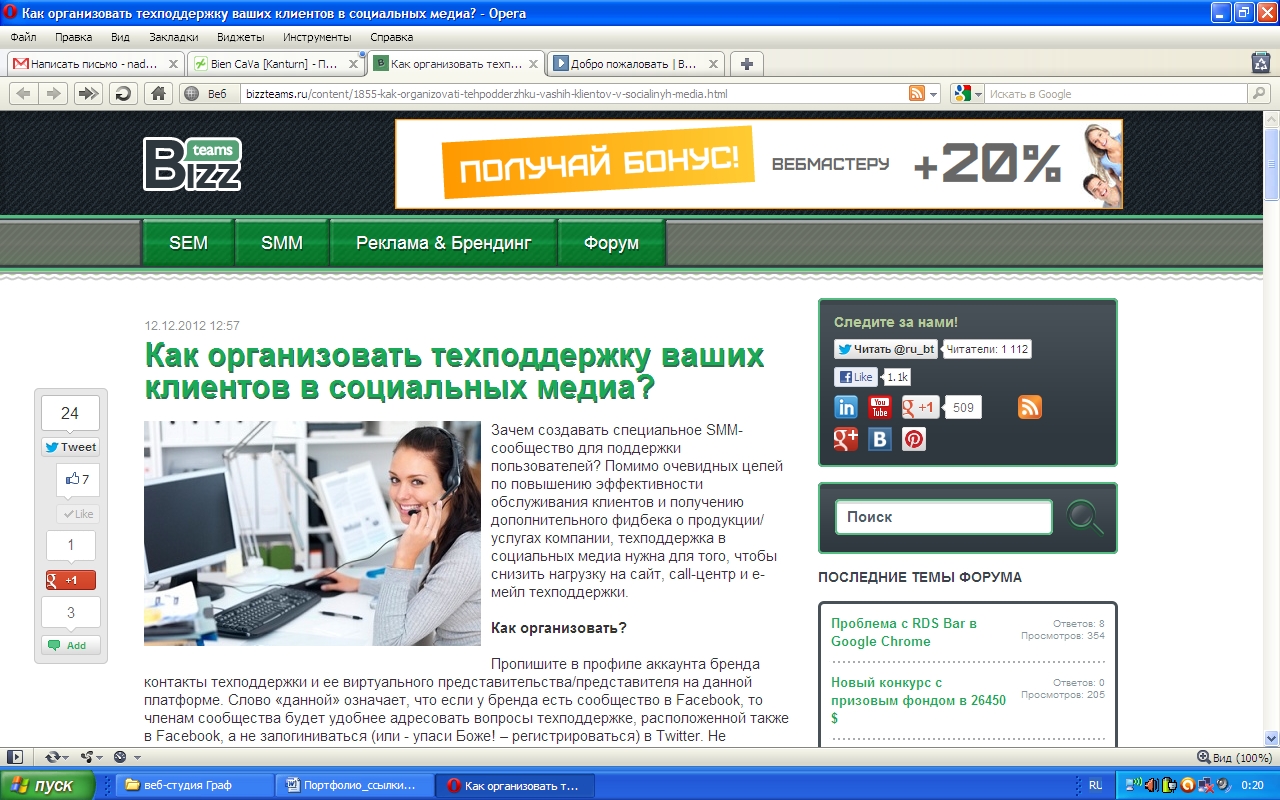Click the Tweet button beside the article
1280x800 pixels.
(70, 447)
